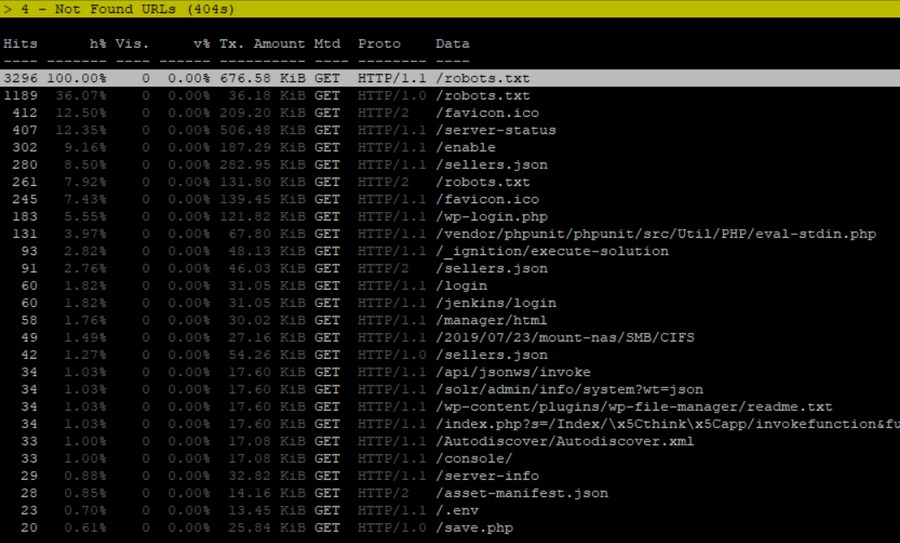Click the '676.58 KiB' transfer amount
Image resolution: width=900 pixels, height=543 pixels.
(262, 78)
